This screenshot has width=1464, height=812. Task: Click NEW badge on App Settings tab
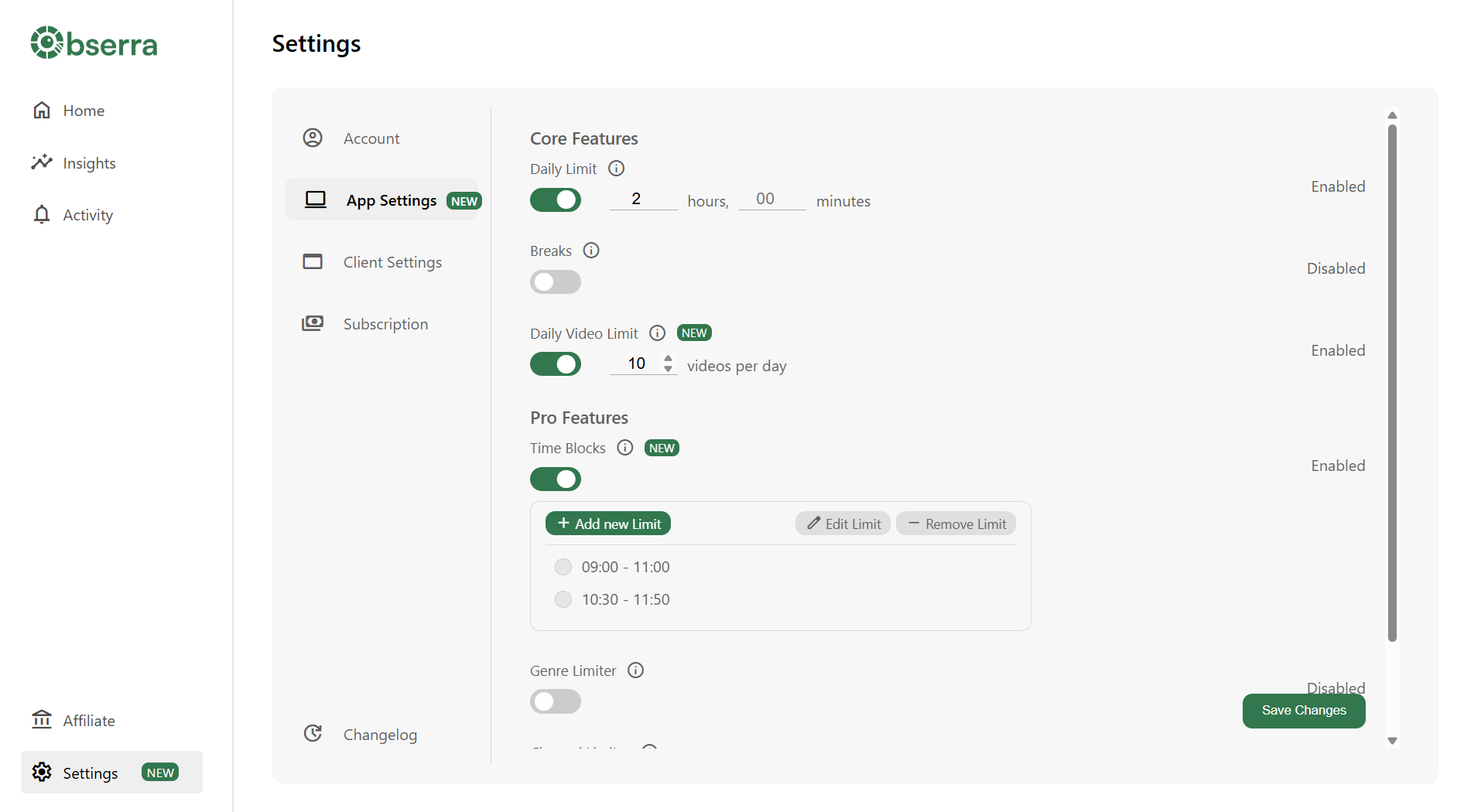point(464,201)
